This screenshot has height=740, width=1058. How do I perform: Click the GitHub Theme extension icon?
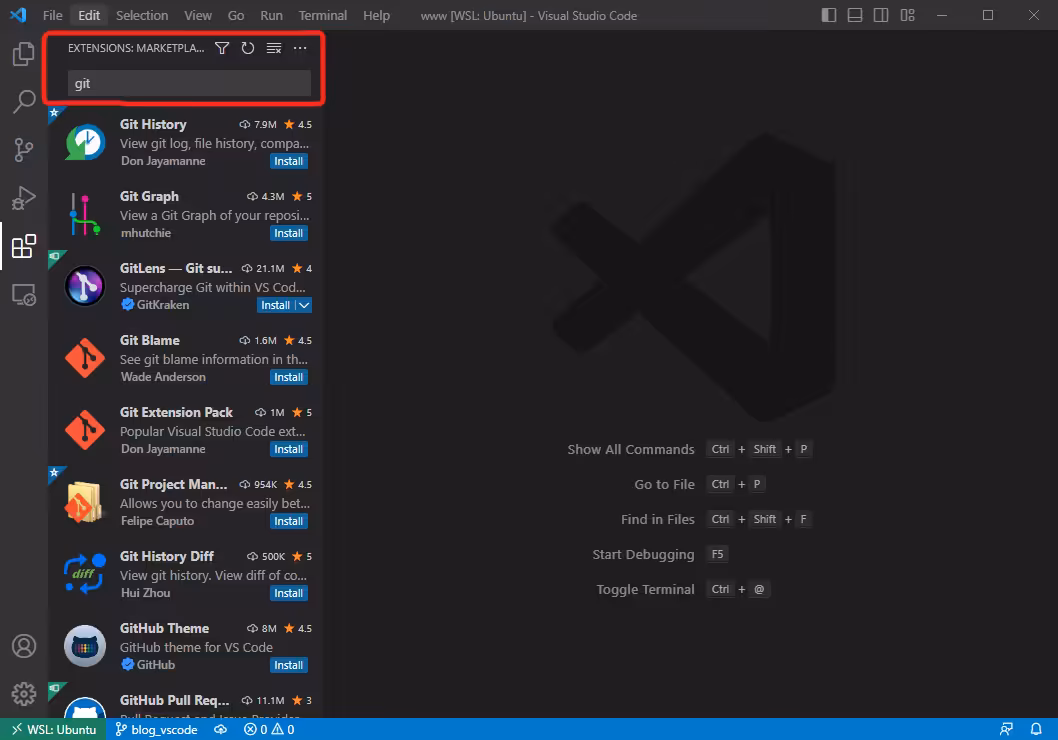85,646
